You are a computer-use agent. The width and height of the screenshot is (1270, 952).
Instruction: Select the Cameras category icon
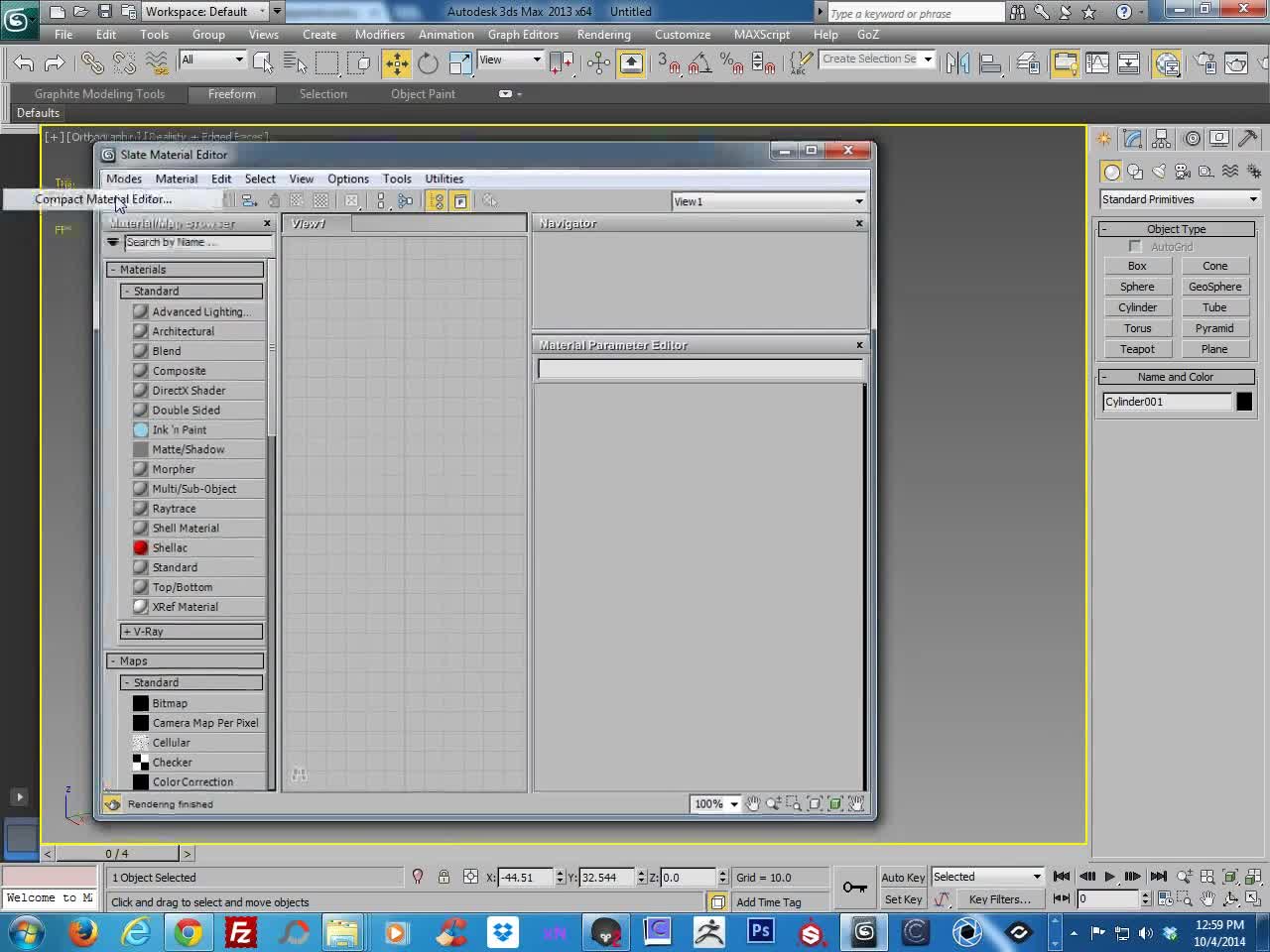(1183, 172)
